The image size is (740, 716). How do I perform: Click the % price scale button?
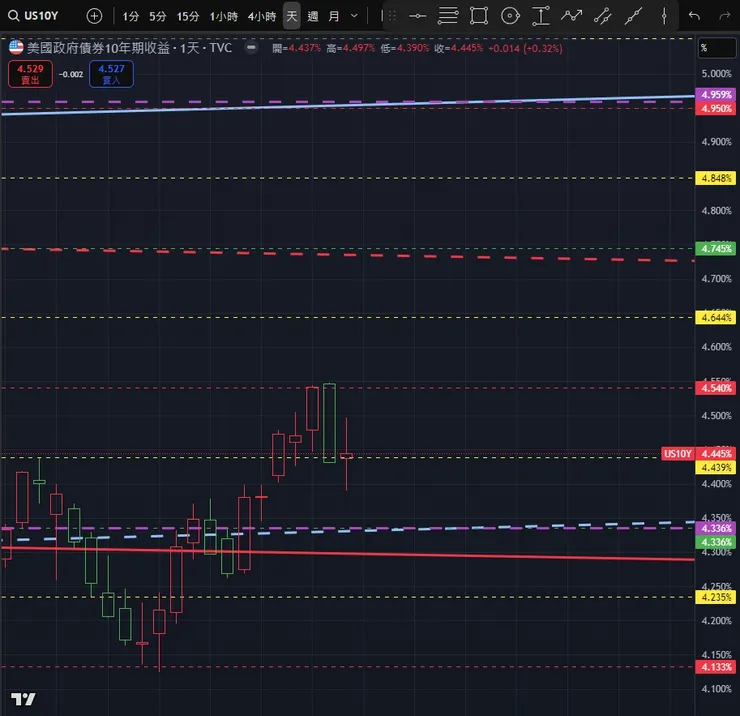pos(717,48)
